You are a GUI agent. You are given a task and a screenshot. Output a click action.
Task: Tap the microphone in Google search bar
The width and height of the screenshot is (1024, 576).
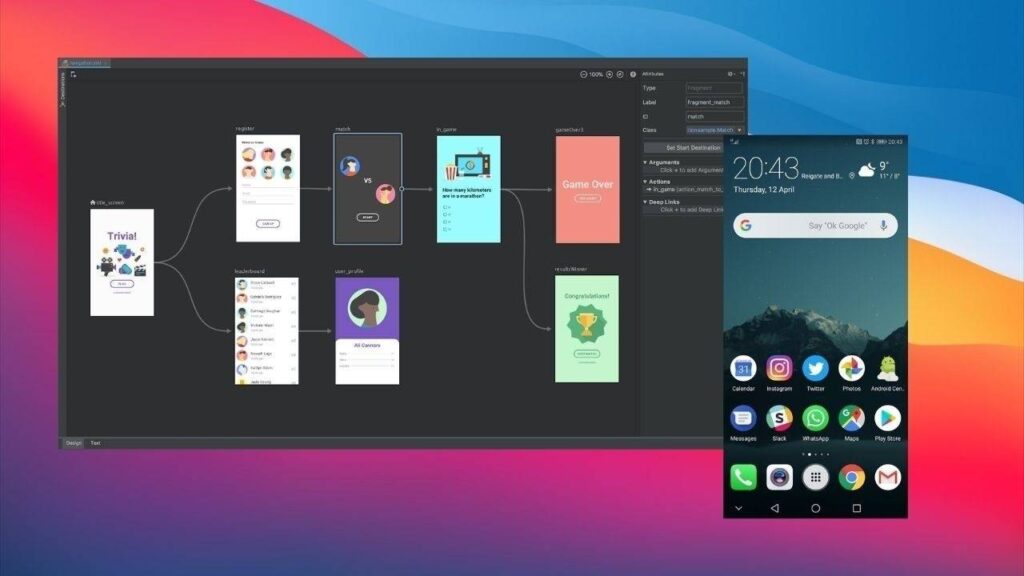click(883, 226)
